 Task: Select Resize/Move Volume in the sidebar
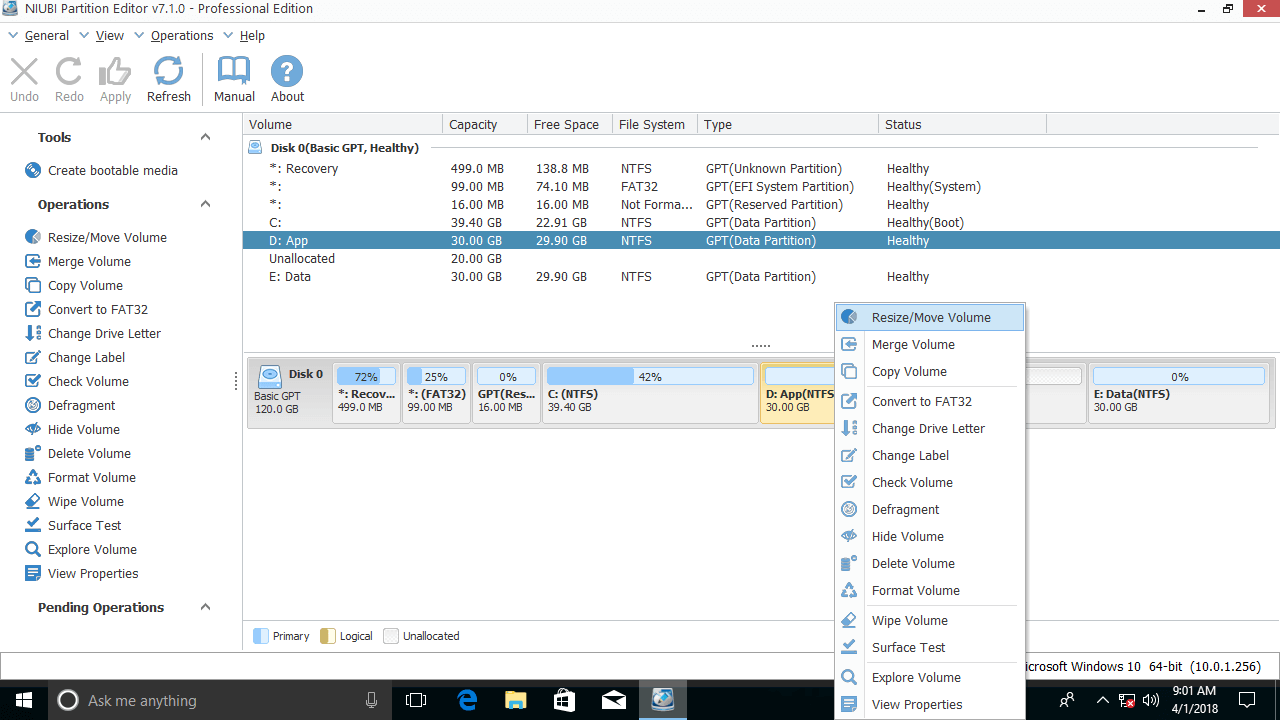96,237
